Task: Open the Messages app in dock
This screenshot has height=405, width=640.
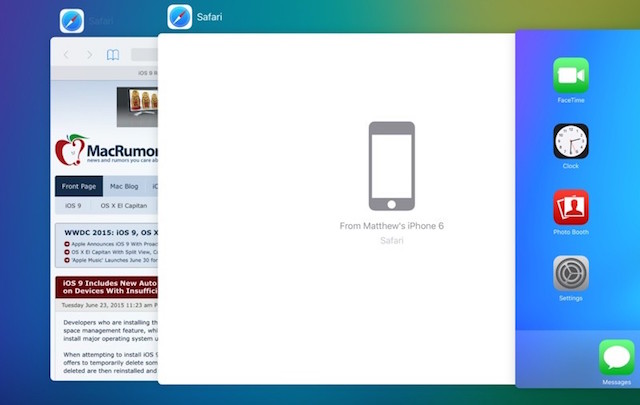Action: pyautogui.click(x=616, y=357)
